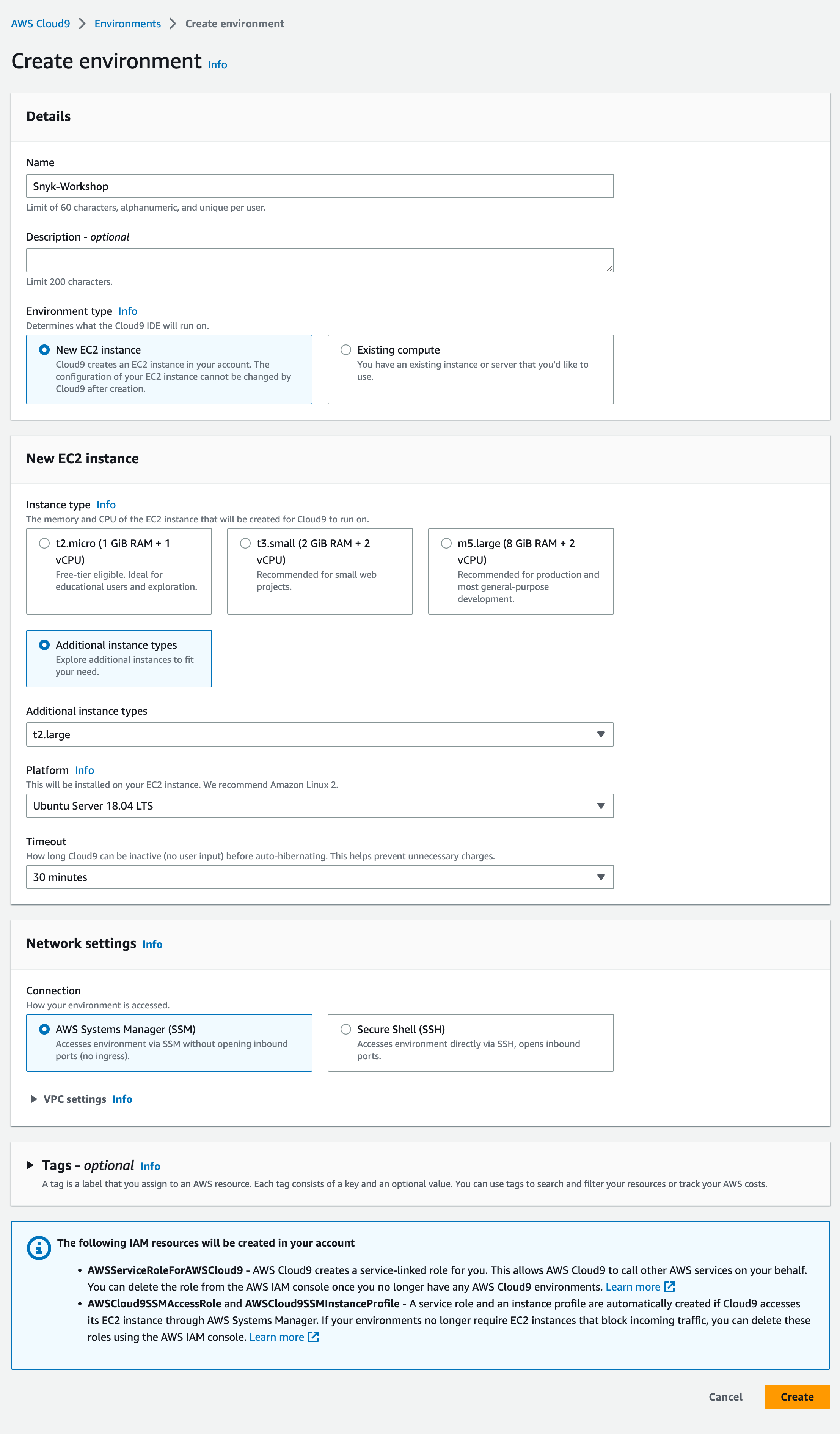Click the Cancel button

pyautogui.click(x=725, y=1396)
